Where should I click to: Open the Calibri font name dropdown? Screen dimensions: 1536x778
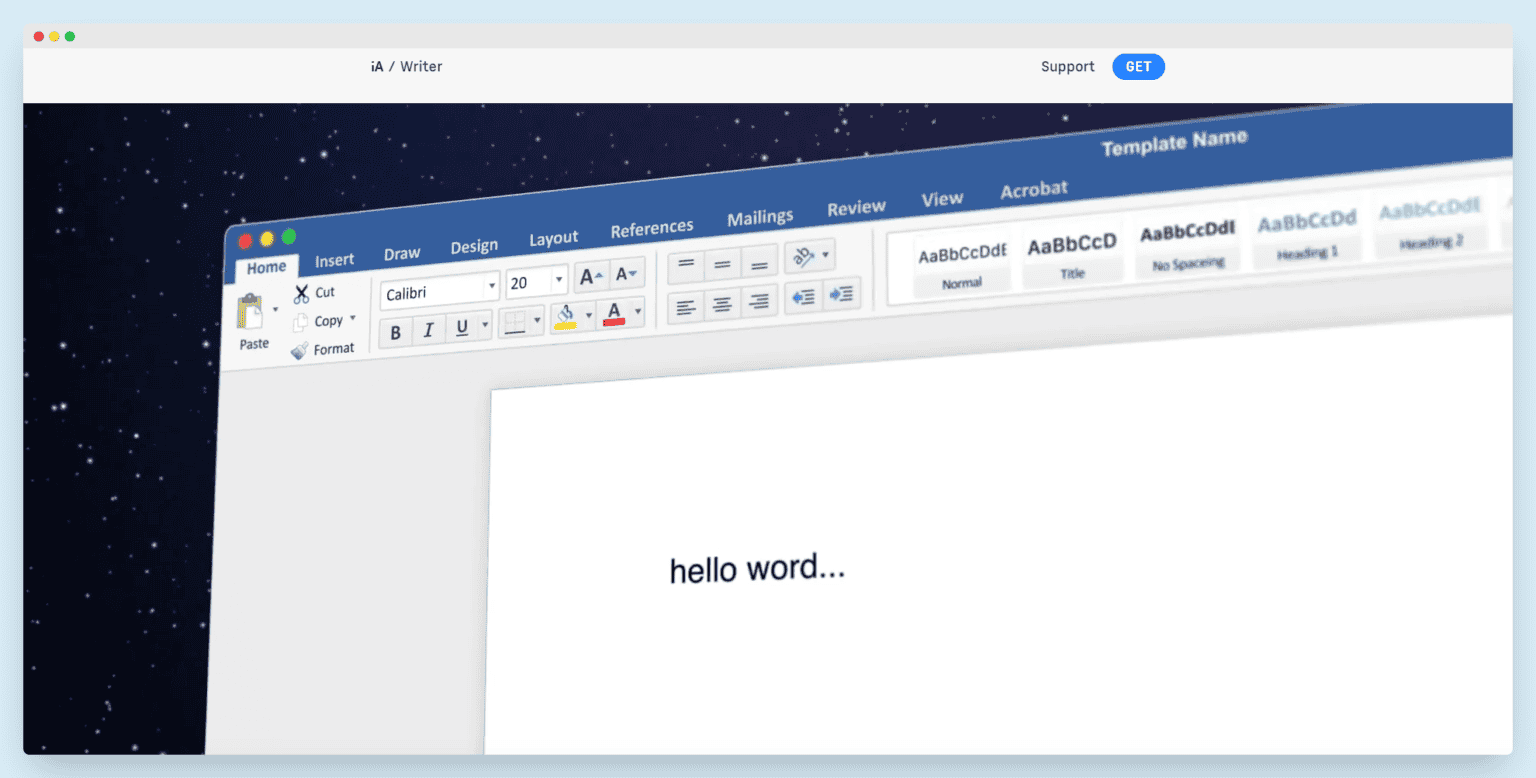click(491, 287)
